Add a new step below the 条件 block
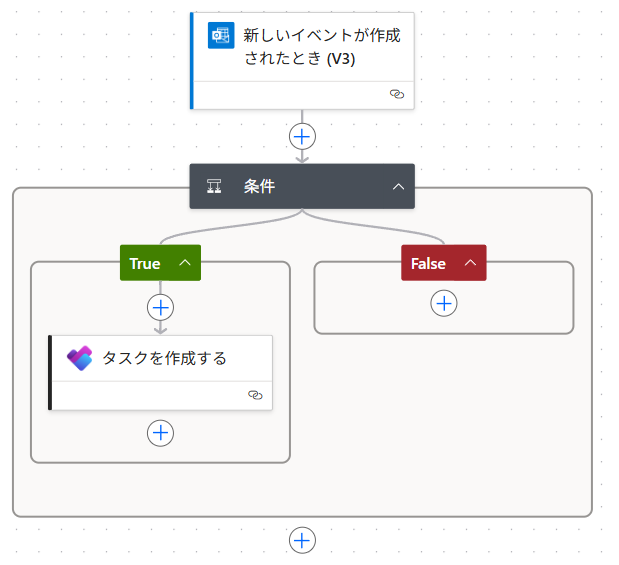Viewport: 619px width, 565px height. [x=302, y=540]
